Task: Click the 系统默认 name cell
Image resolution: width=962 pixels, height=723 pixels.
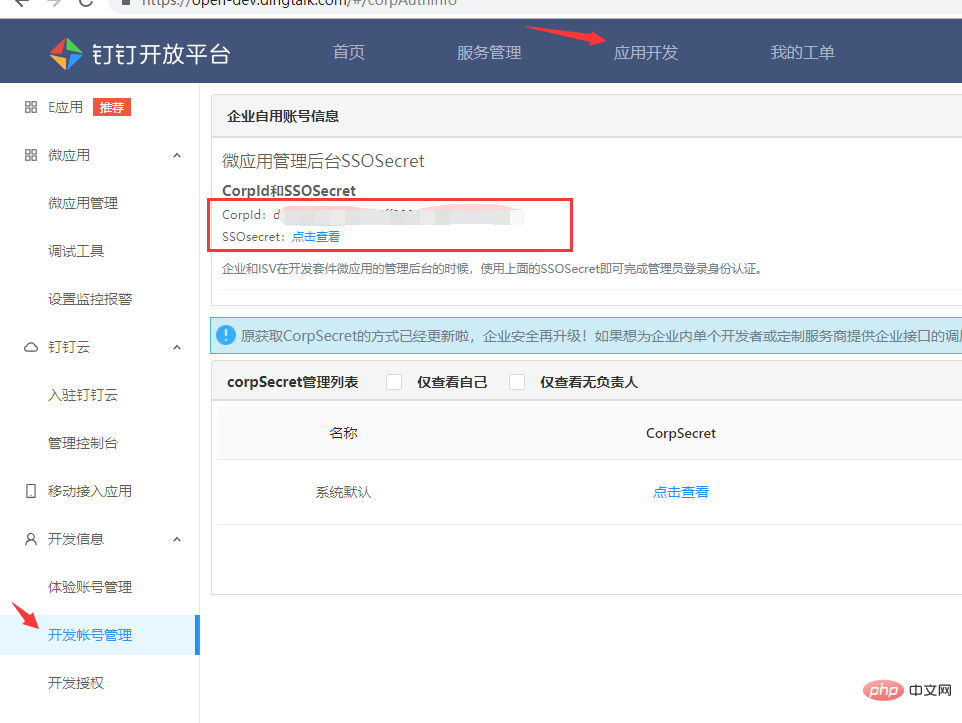Action: tap(344, 492)
